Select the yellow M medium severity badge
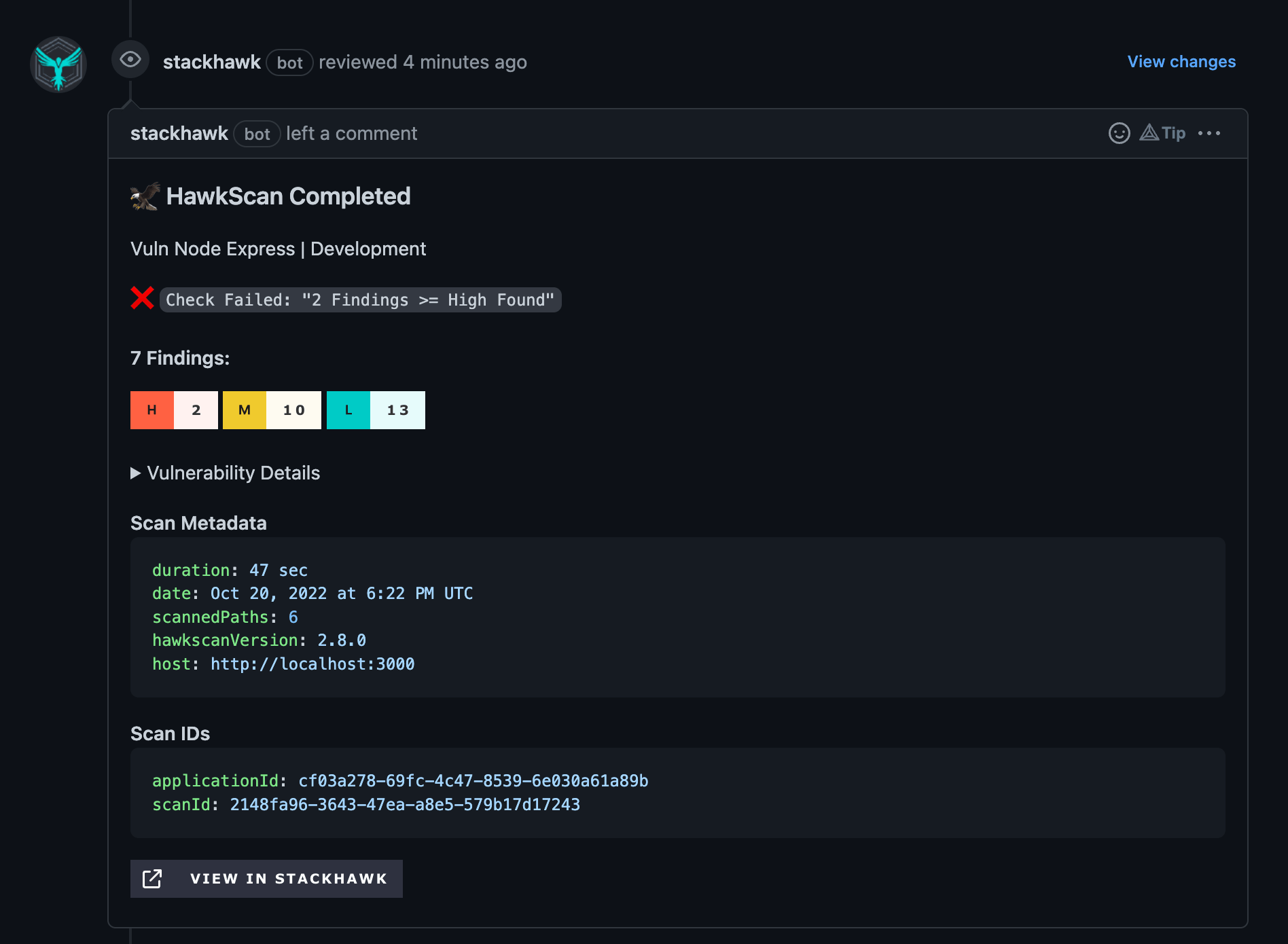The image size is (1288, 944). [x=244, y=410]
